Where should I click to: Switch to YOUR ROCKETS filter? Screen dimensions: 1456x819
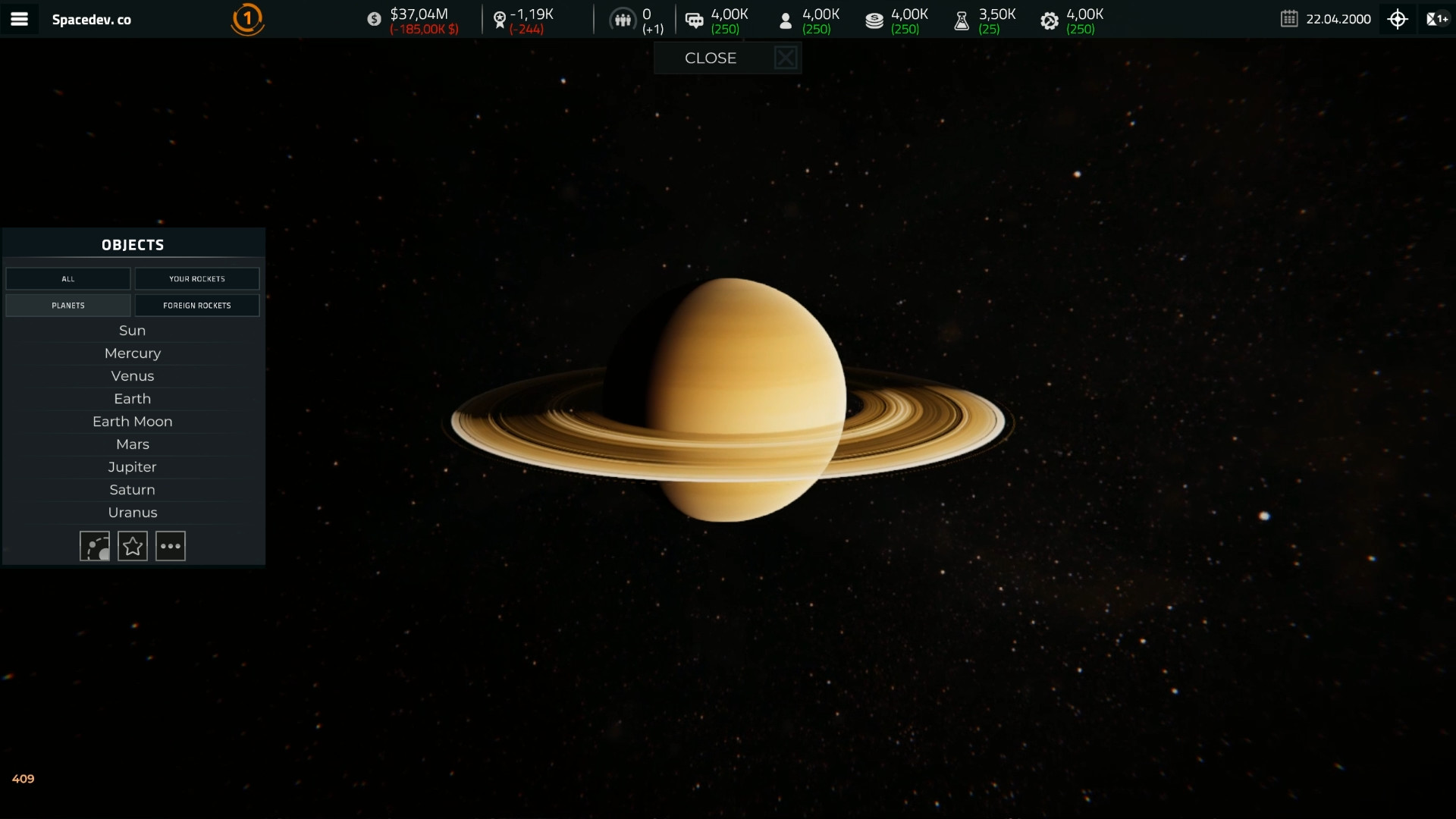(x=196, y=278)
